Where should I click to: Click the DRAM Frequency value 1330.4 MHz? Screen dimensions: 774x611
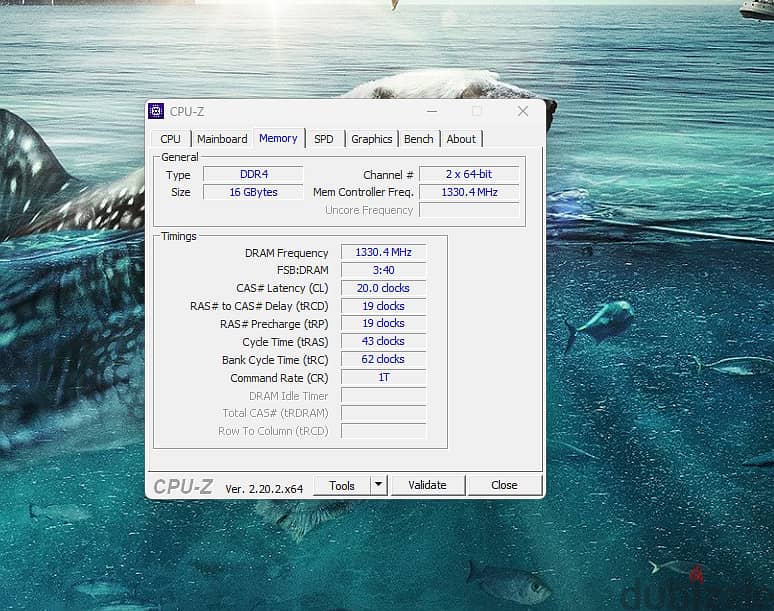[384, 252]
